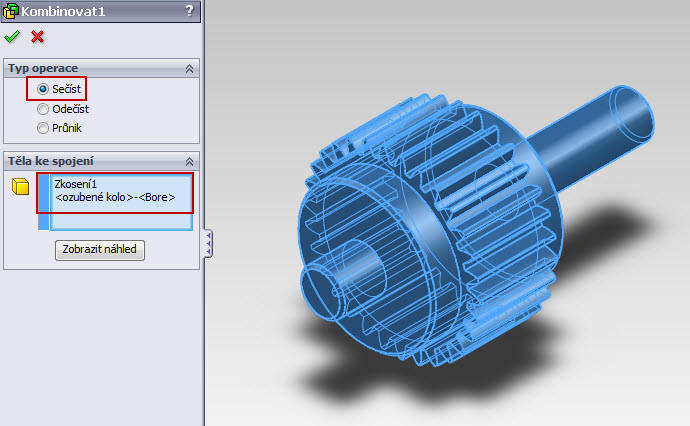Cancel the operation with the red X
This screenshot has width=690, height=426.
coord(37,37)
